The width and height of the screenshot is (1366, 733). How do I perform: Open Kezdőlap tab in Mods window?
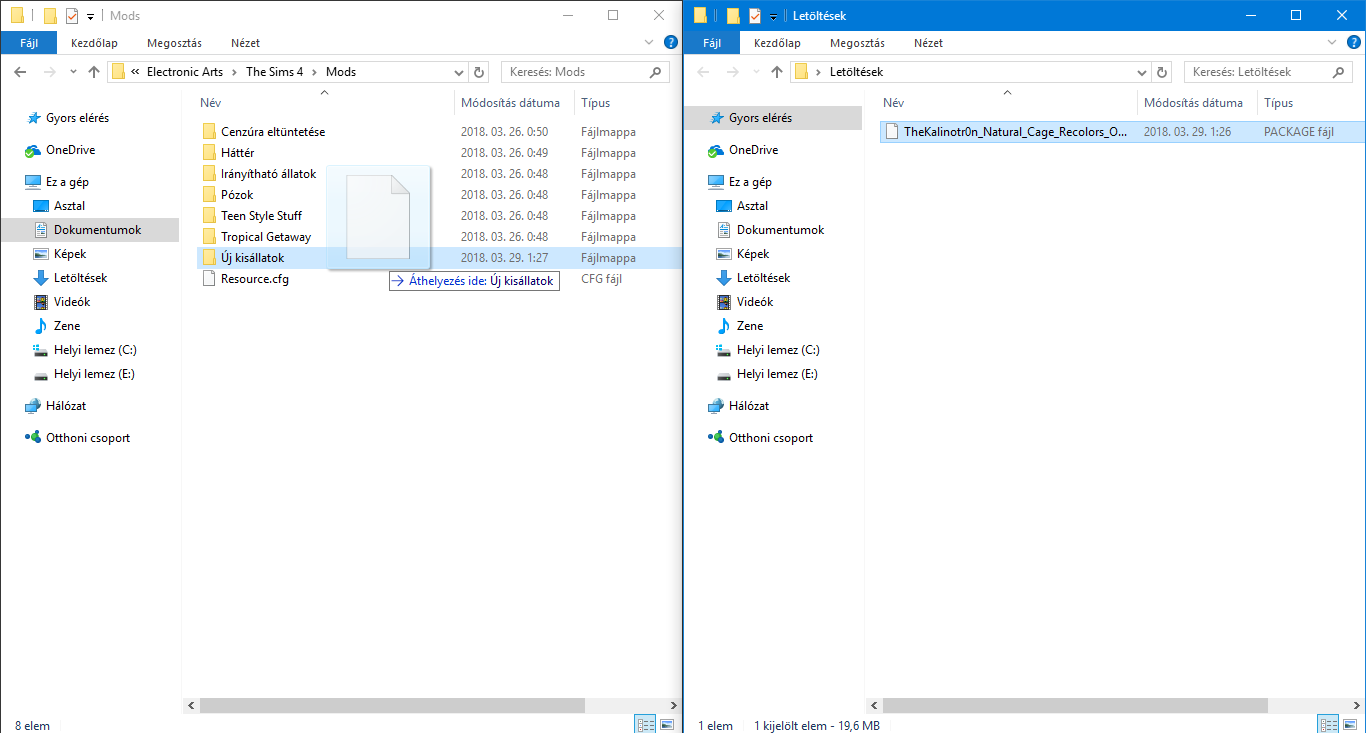(x=94, y=43)
